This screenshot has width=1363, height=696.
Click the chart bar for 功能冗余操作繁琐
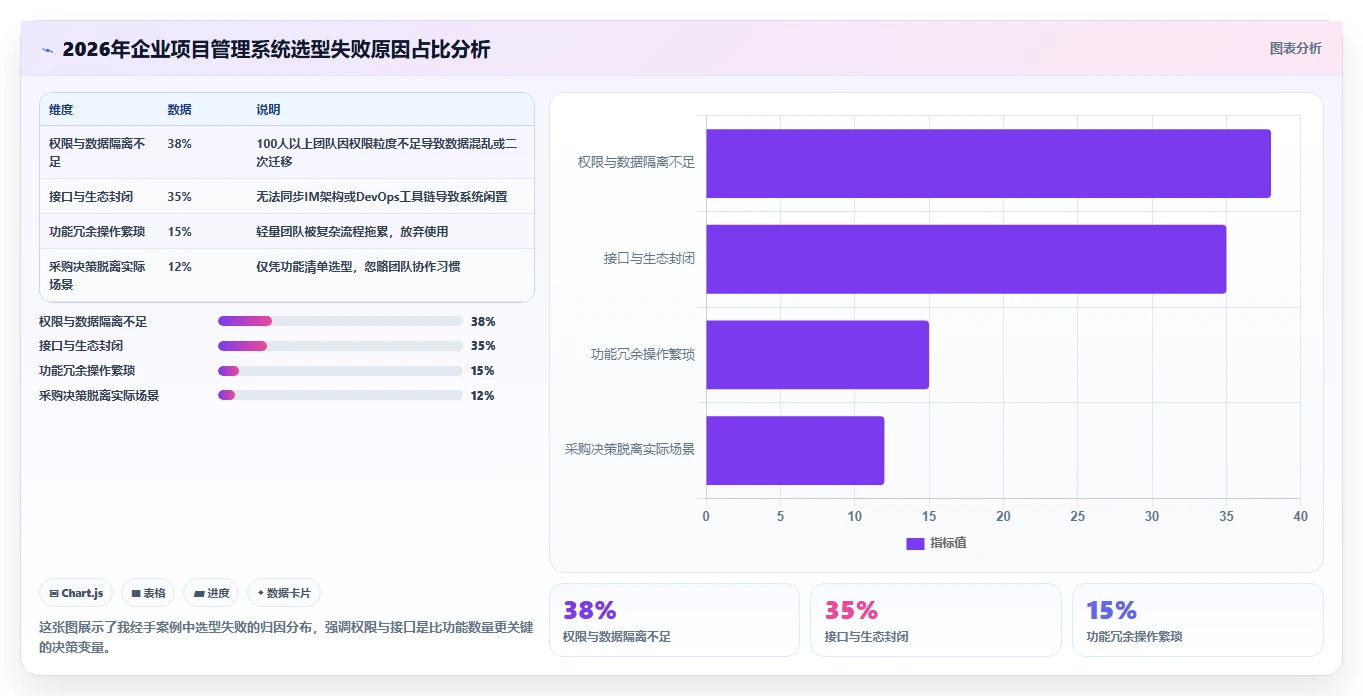point(817,354)
